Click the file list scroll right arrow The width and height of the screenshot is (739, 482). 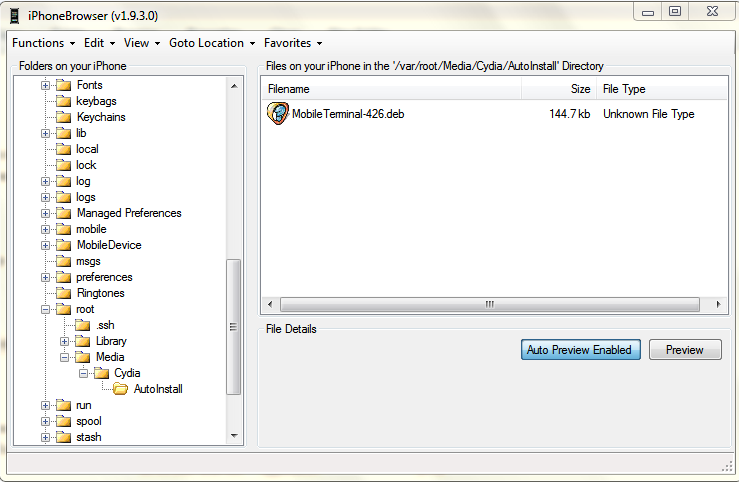click(x=718, y=304)
